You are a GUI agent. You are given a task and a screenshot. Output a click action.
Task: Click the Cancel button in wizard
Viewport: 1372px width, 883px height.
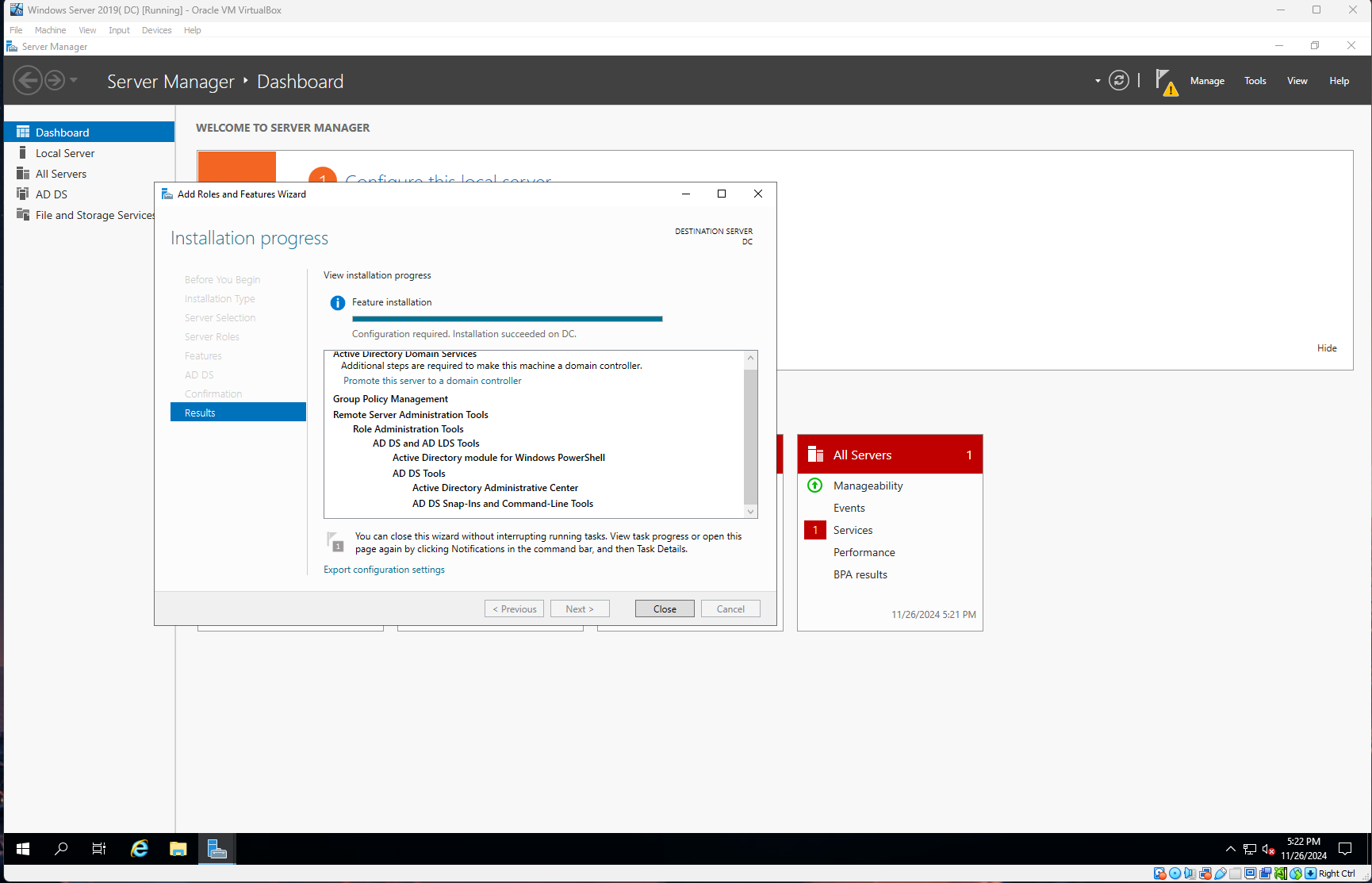(x=730, y=609)
